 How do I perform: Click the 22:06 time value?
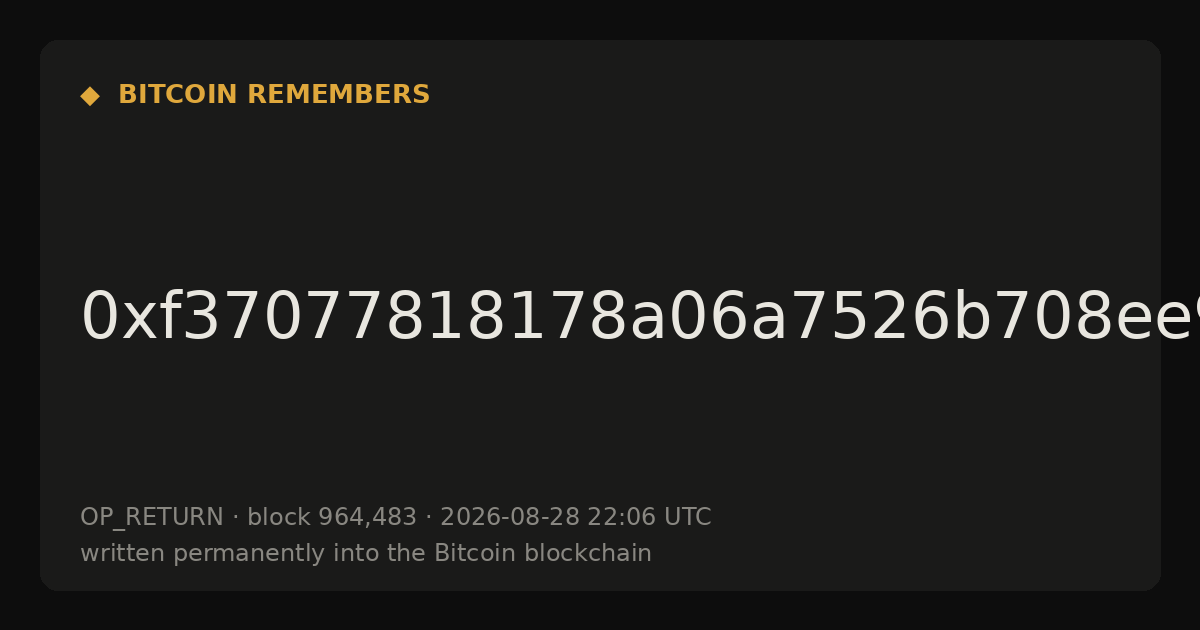coord(618,518)
